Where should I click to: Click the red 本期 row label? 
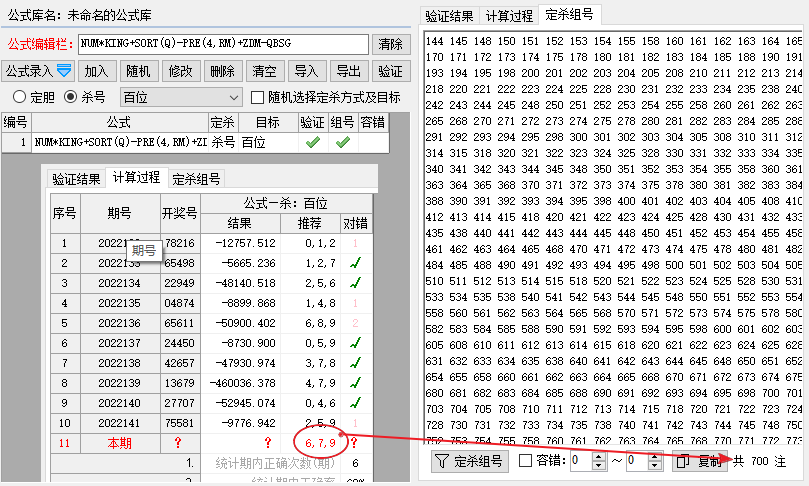[120, 443]
